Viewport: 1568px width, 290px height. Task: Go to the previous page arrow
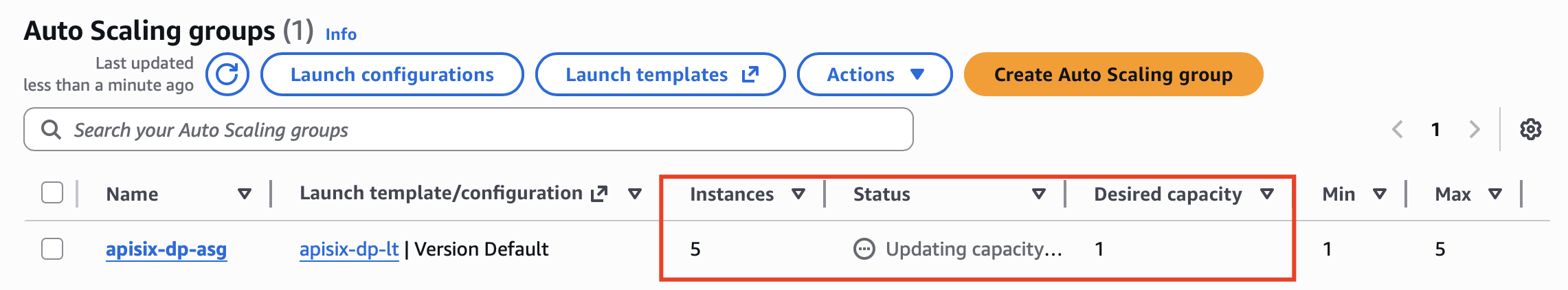[x=1397, y=129]
